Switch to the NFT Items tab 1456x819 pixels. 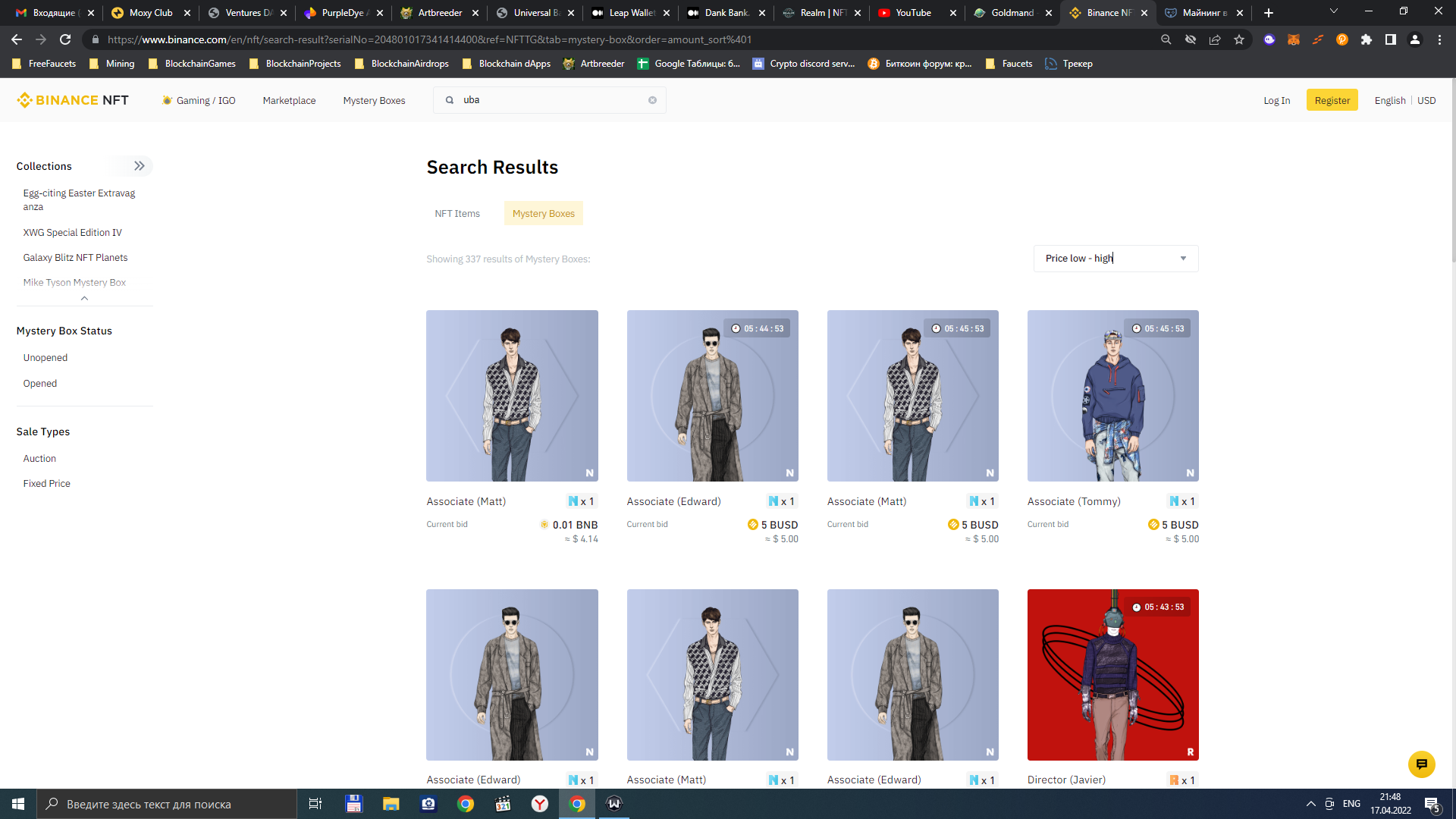tap(457, 213)
